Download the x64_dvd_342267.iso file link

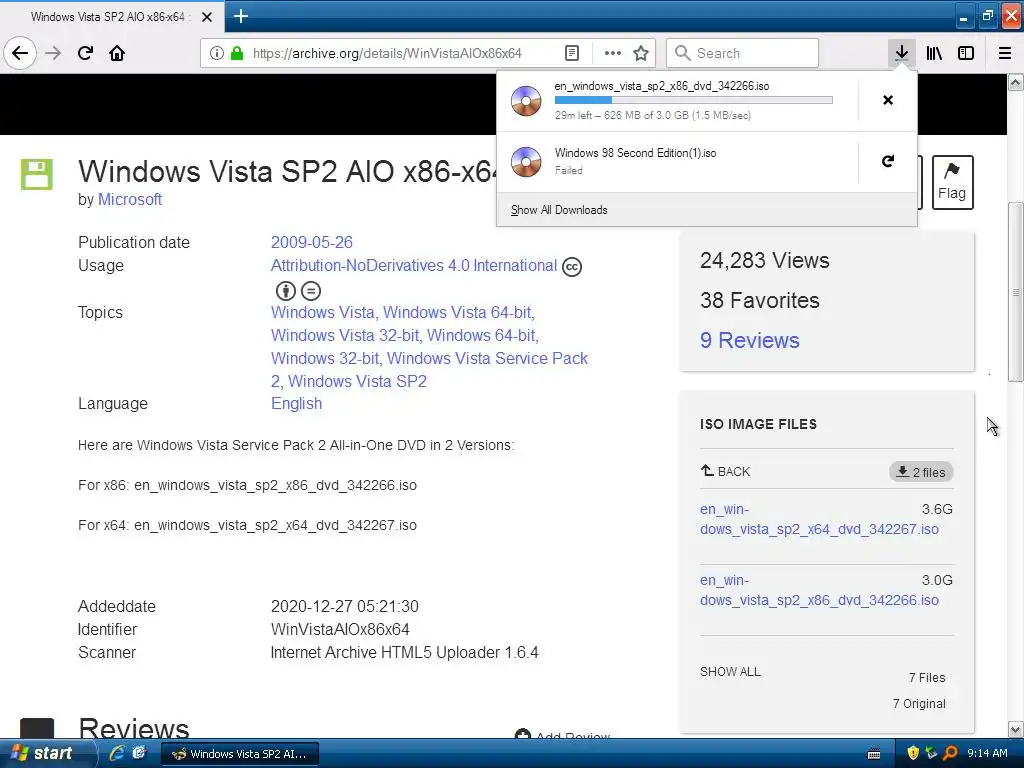tap(819, 519)
